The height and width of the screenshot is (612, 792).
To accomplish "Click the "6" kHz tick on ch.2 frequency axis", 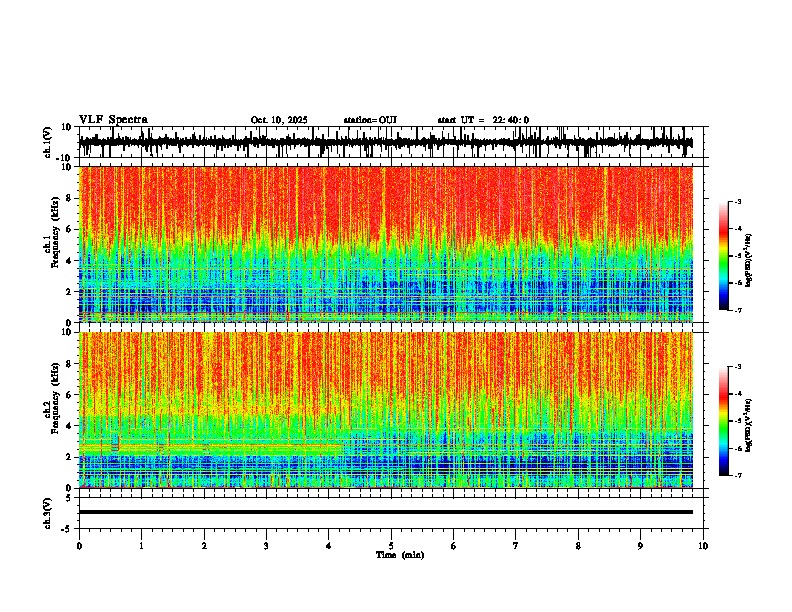I will pos(69,395).
